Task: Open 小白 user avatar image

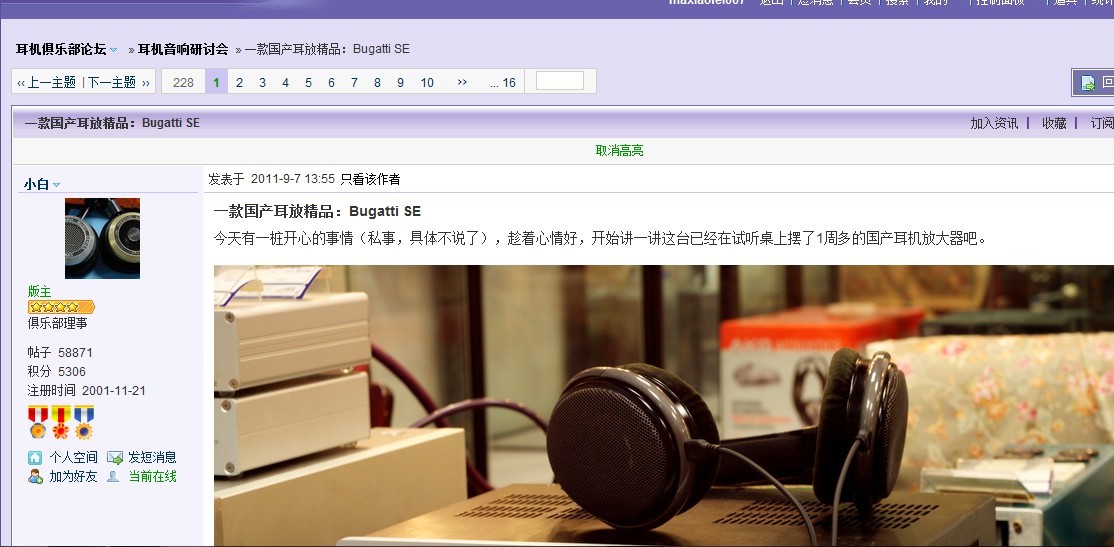Action: 102,238
